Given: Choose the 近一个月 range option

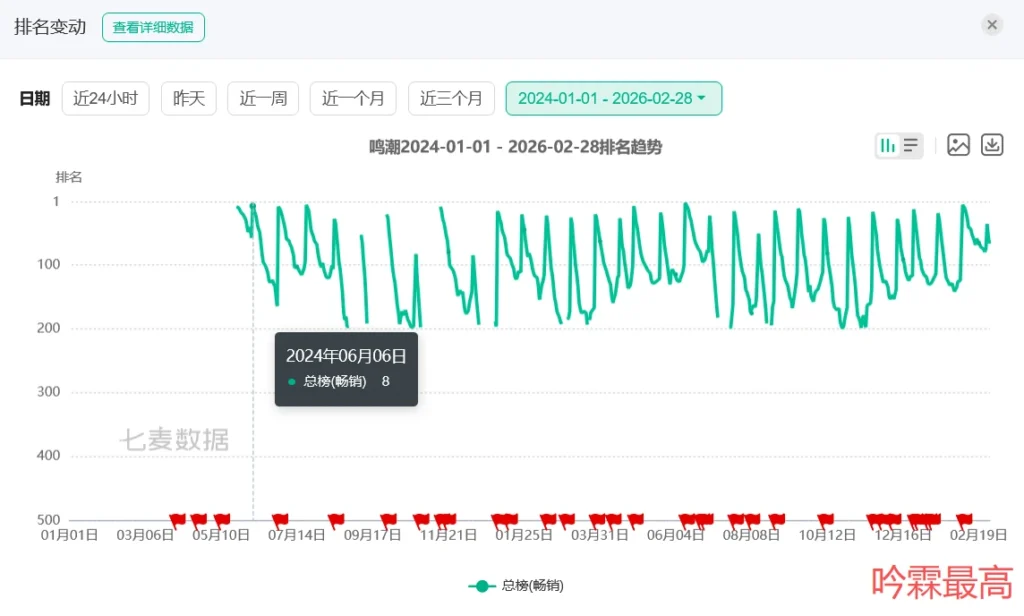Looking at the screenshot, I should pos(353,98).
